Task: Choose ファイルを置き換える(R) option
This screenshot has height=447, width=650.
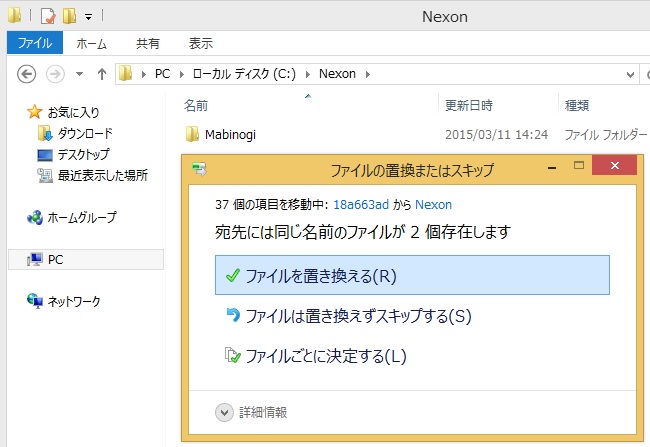Action: pos(412,275)
